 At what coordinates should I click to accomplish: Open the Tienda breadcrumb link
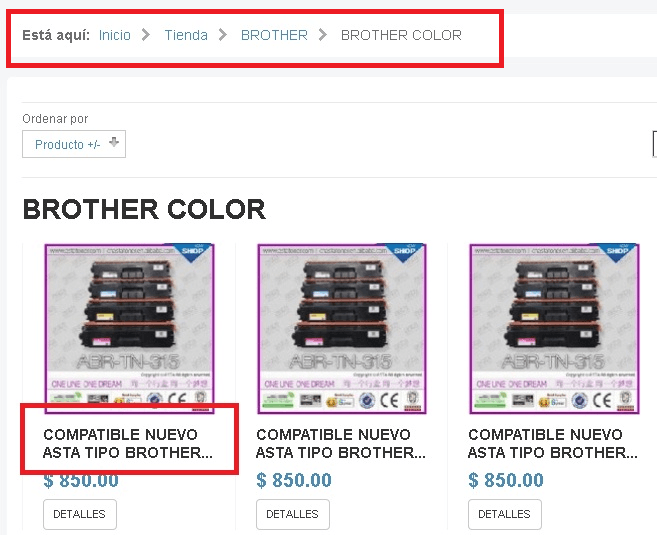186,35
